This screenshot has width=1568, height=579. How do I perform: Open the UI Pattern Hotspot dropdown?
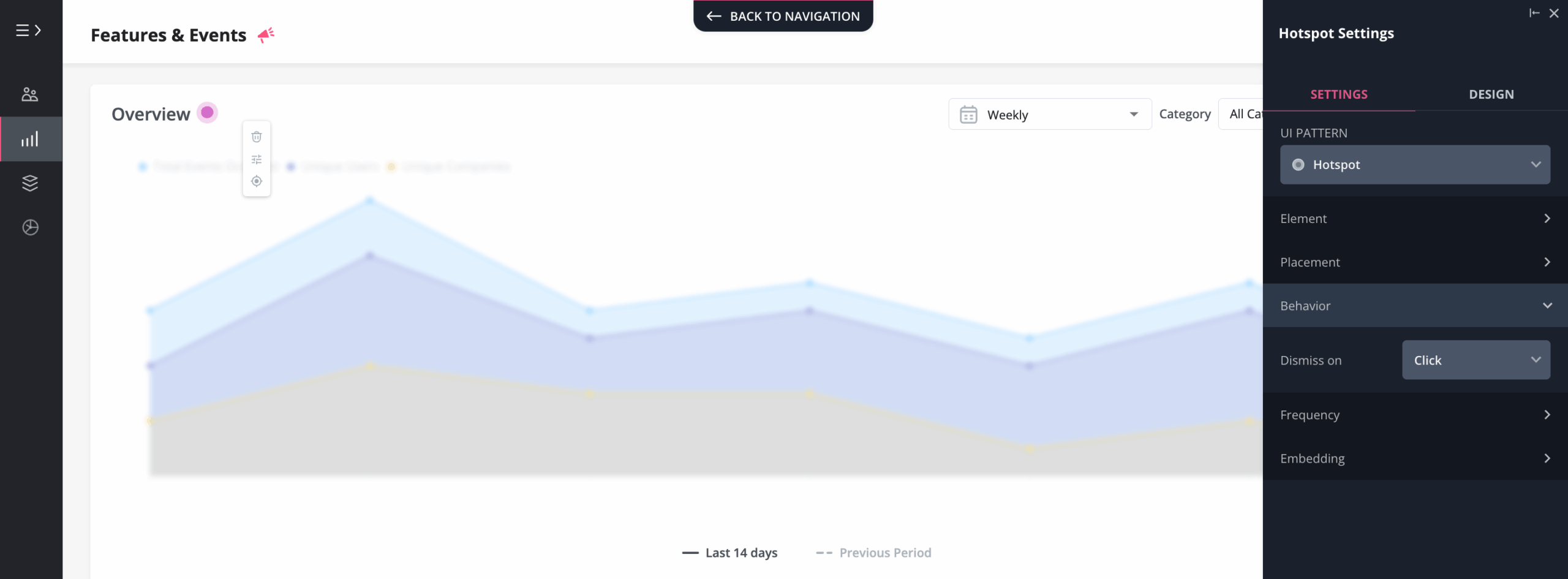[1415, 165]
